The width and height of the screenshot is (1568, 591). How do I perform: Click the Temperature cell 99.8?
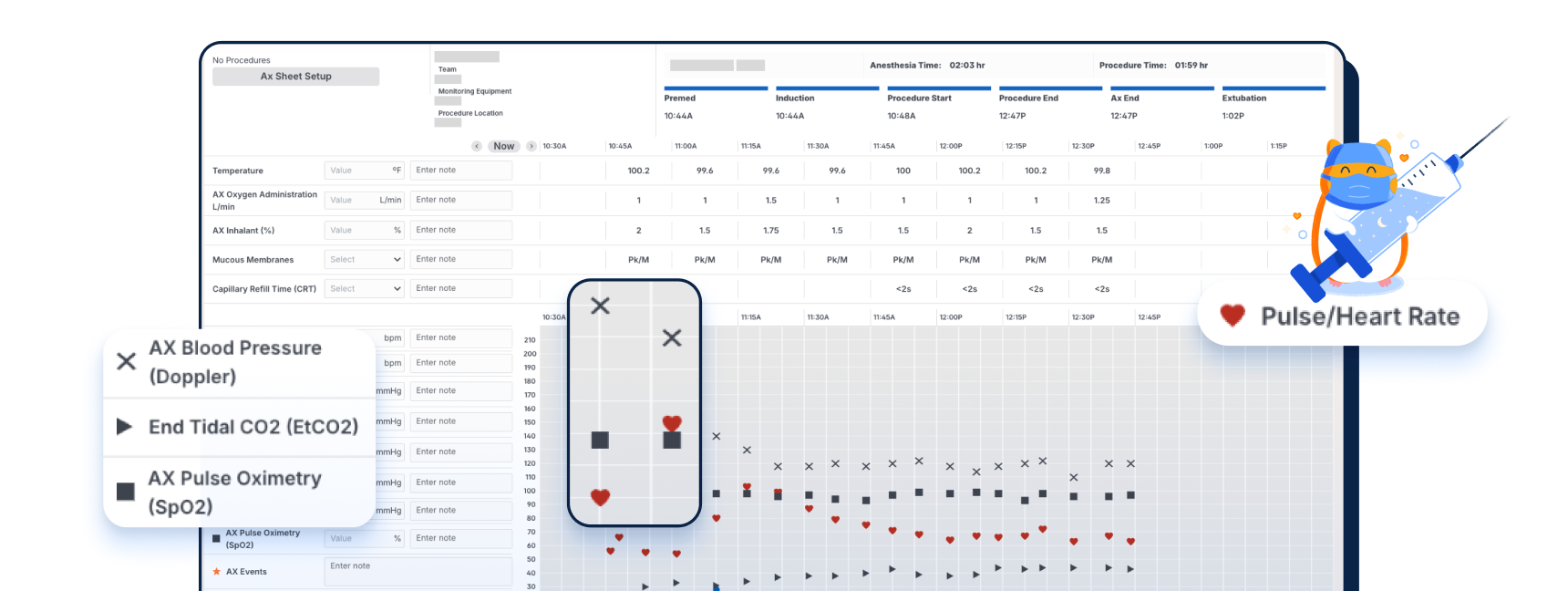coord(1102,171)
